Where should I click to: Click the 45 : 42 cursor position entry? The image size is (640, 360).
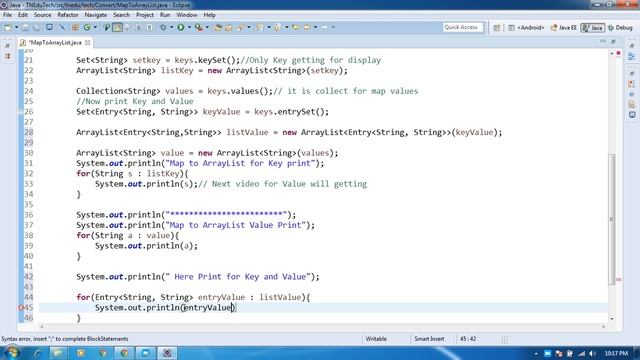pyautogui.click(x=468, y=339)
